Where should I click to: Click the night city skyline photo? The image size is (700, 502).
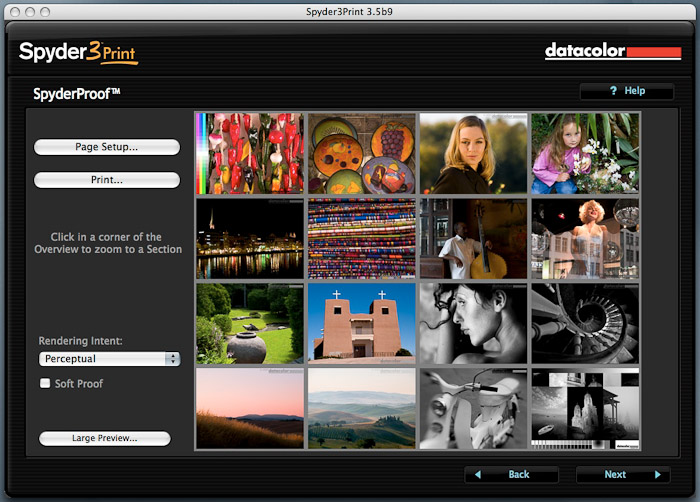click(250, 238)
